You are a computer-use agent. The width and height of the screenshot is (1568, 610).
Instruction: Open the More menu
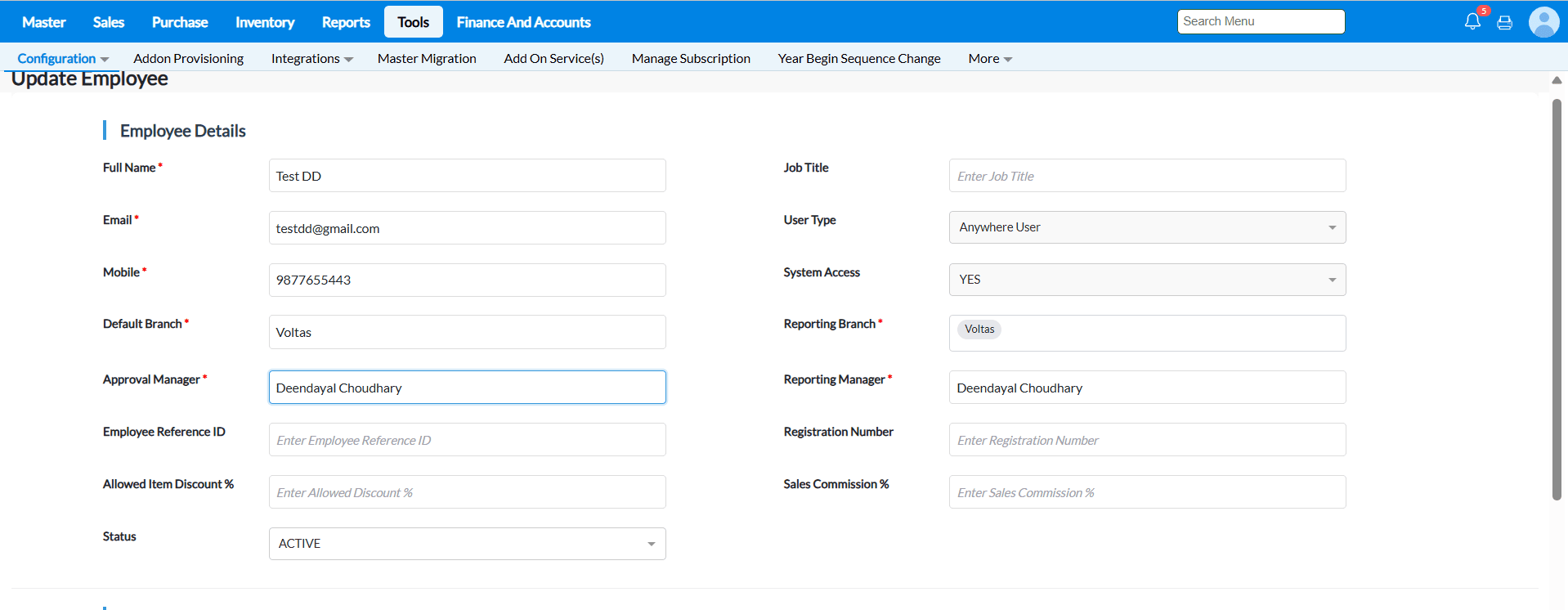click(989, 59)
